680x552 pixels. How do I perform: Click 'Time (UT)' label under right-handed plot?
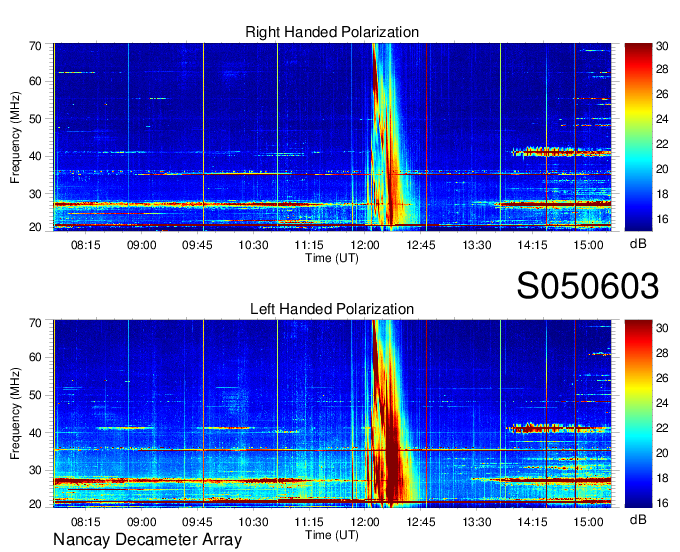pyautogui.click(x=332, y=258)
